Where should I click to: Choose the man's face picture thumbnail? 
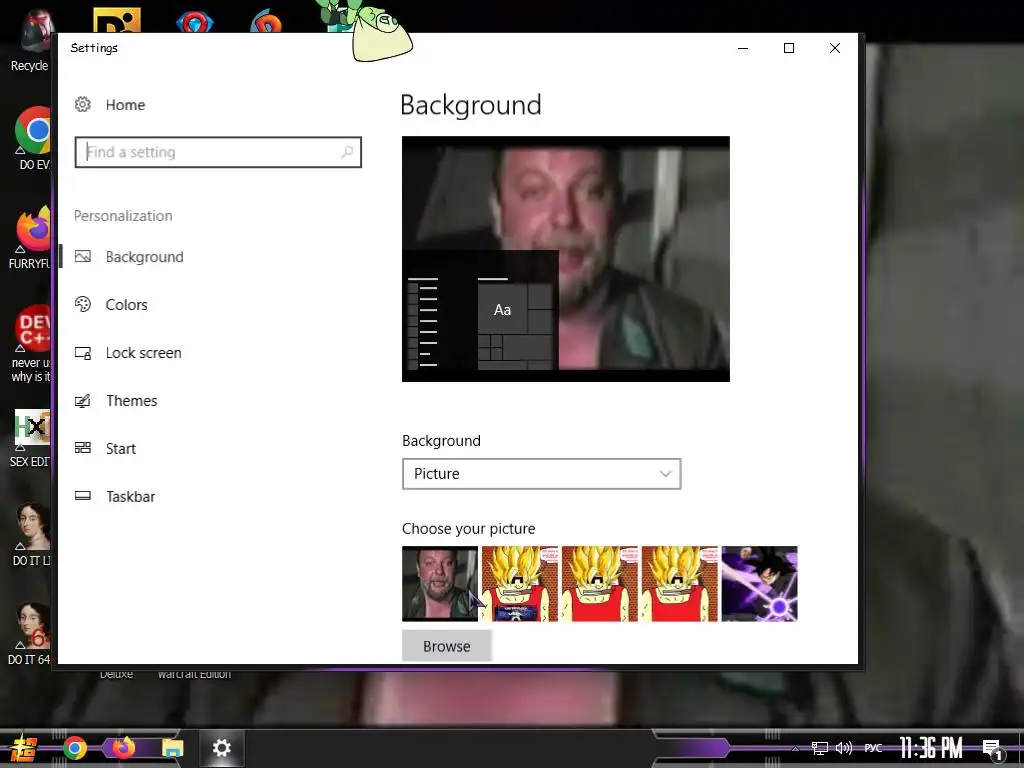coord(440,584)
